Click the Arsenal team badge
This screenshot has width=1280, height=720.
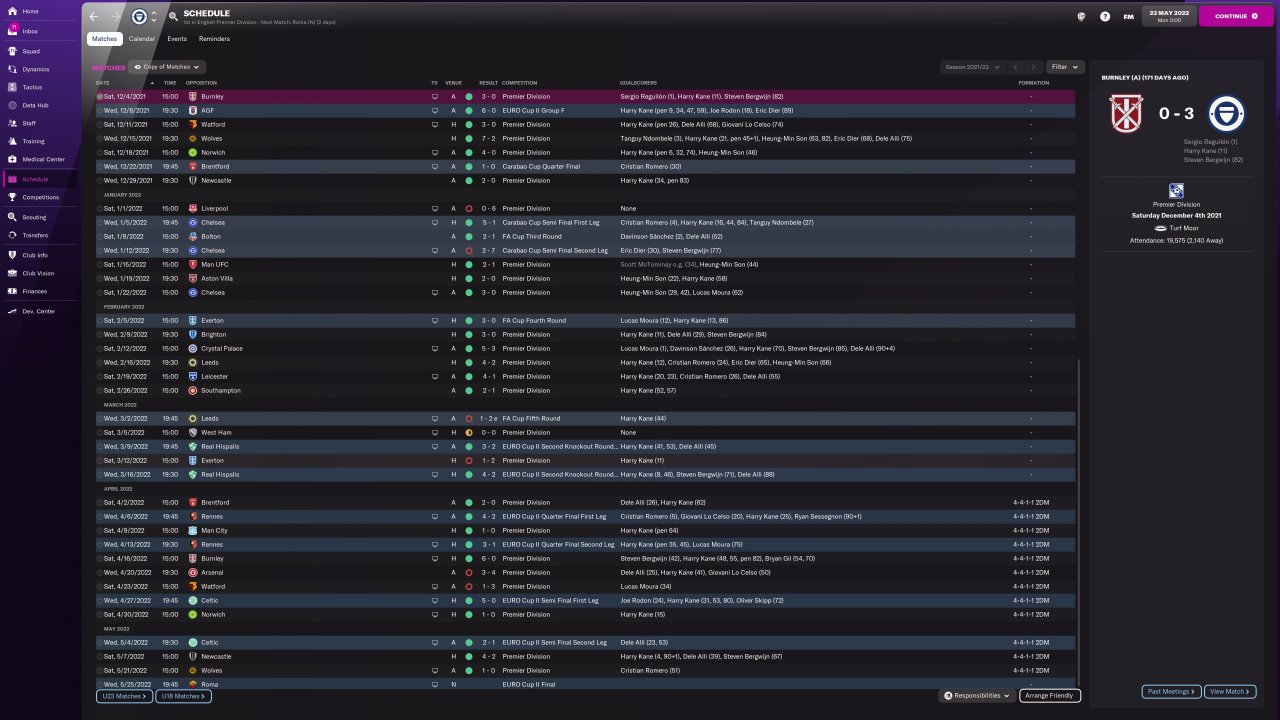click(192, 572)
